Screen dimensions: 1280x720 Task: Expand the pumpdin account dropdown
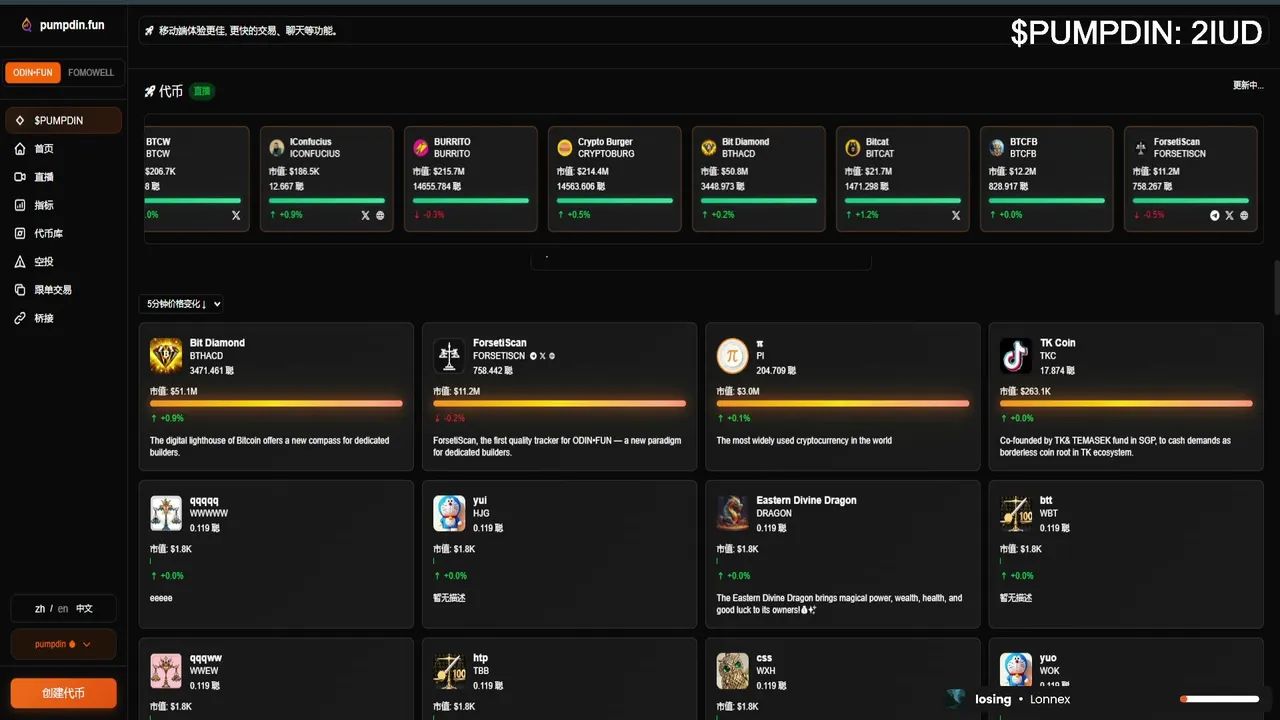point(63,644)
